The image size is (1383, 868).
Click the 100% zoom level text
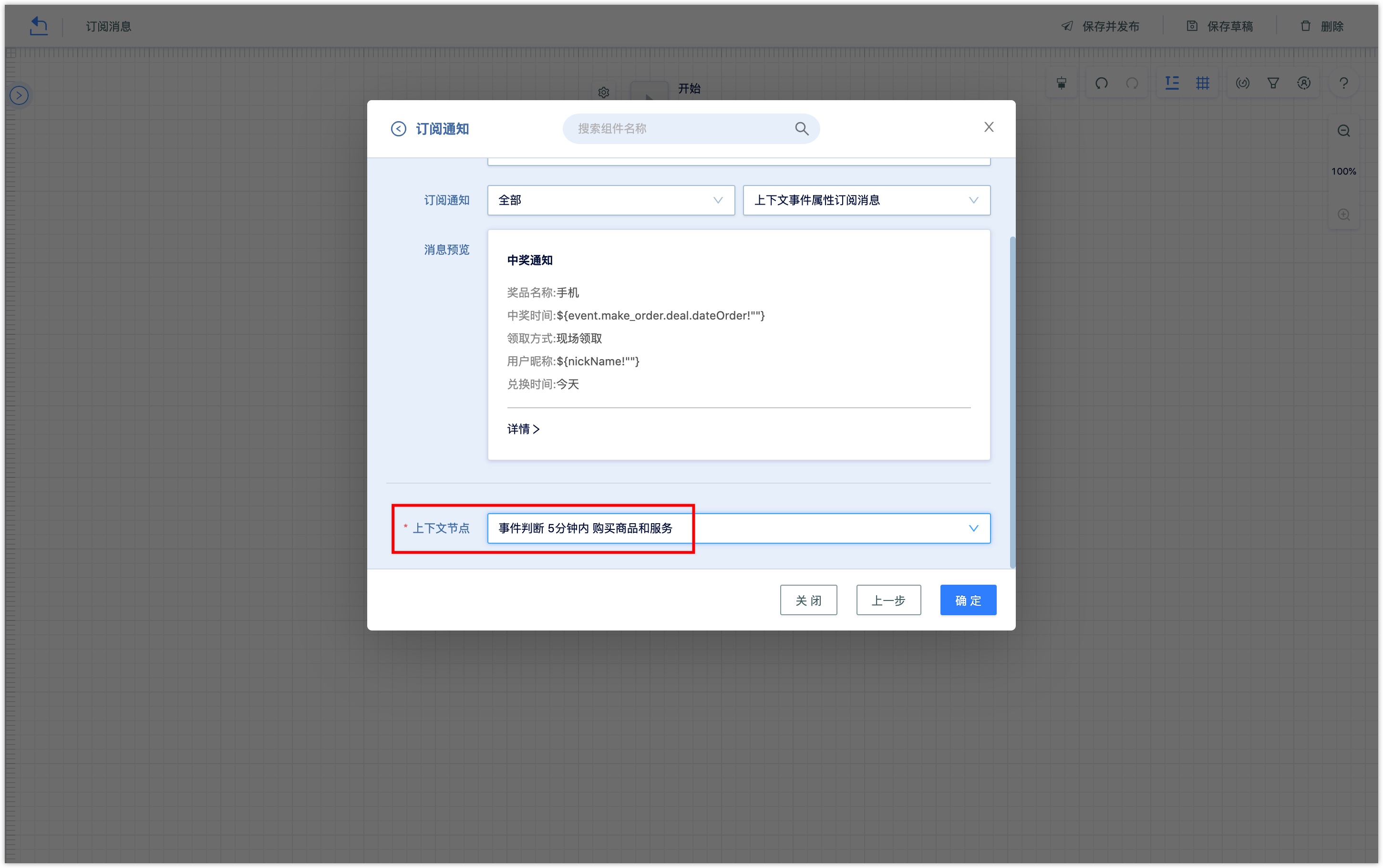click(x=1343, y=172)
